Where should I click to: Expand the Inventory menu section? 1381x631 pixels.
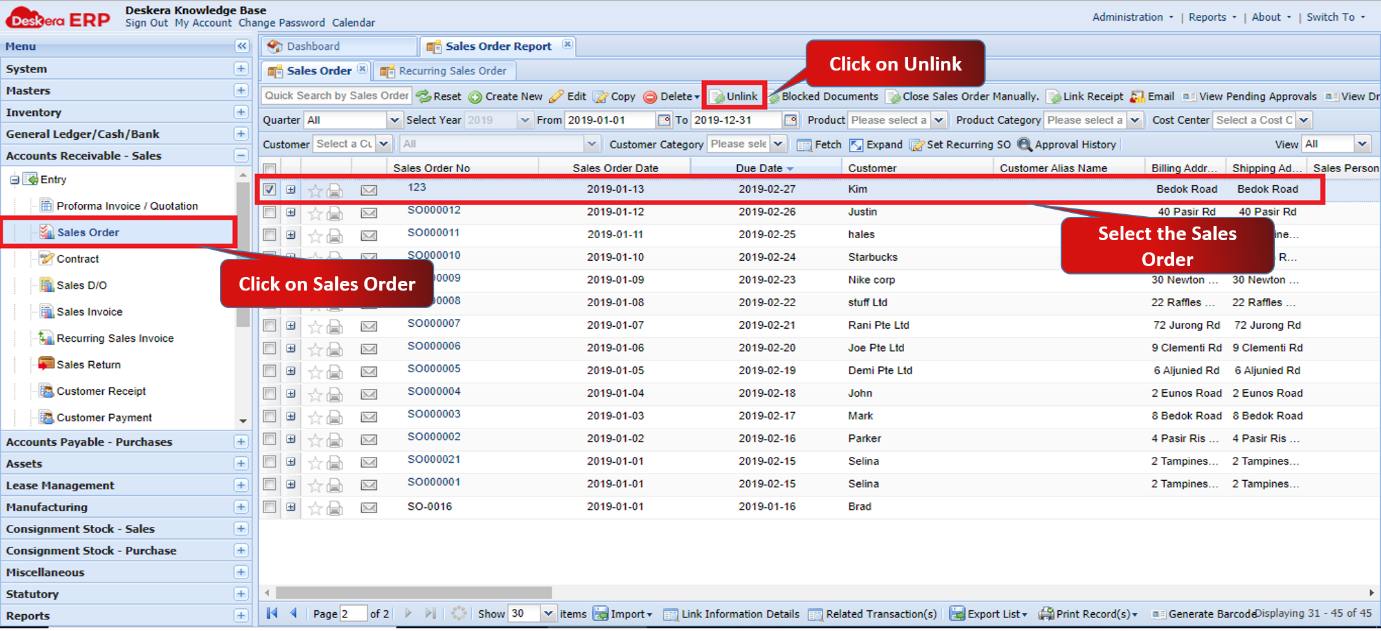(241, 112)
